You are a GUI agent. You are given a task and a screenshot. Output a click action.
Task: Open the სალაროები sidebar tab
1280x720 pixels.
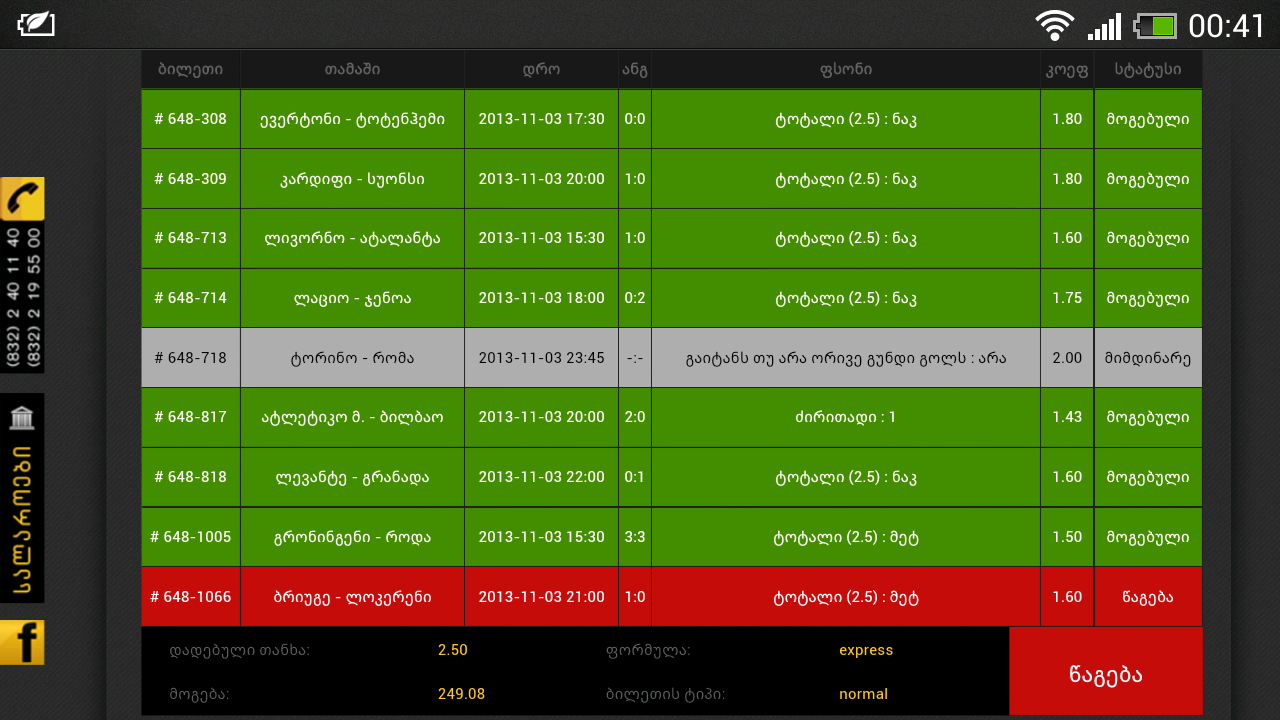point(22,498)
